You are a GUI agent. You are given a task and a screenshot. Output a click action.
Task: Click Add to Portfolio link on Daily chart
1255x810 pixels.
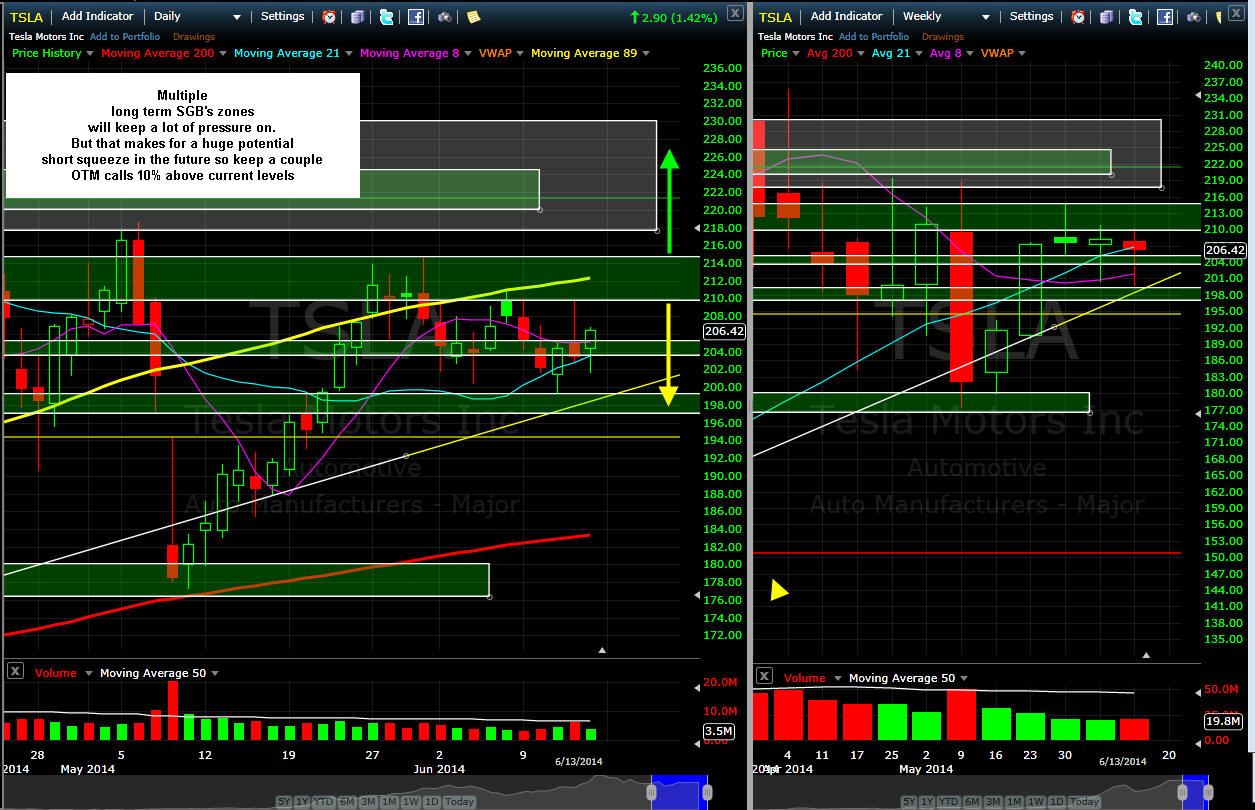click(x=126, y=37)
